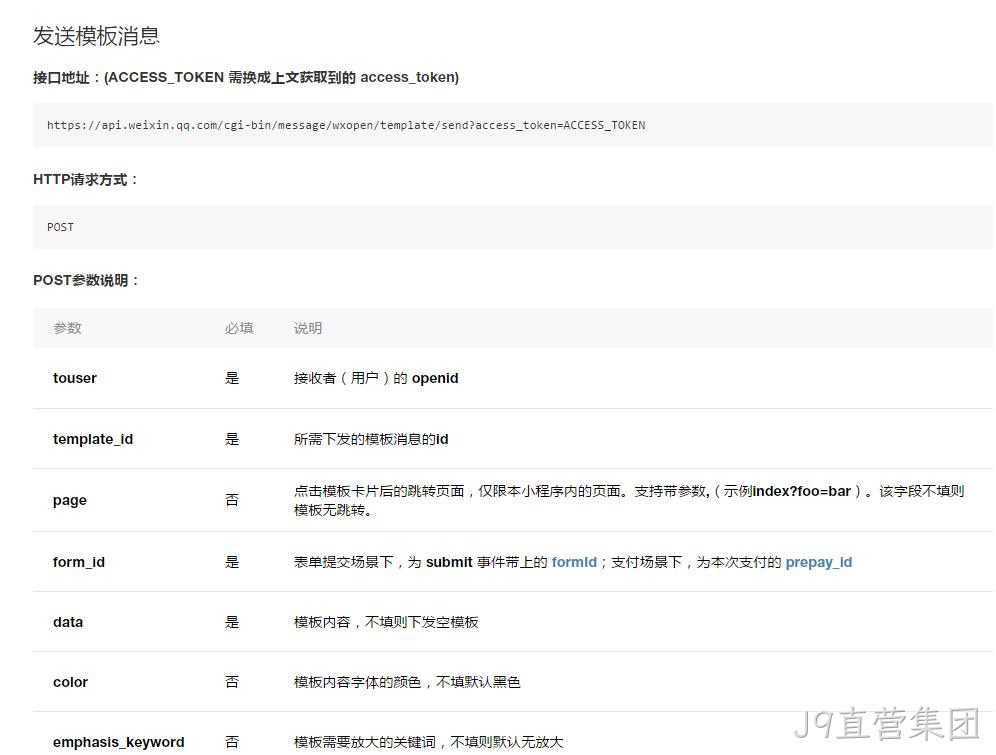Open the prepay_id link

click(818, 562)
